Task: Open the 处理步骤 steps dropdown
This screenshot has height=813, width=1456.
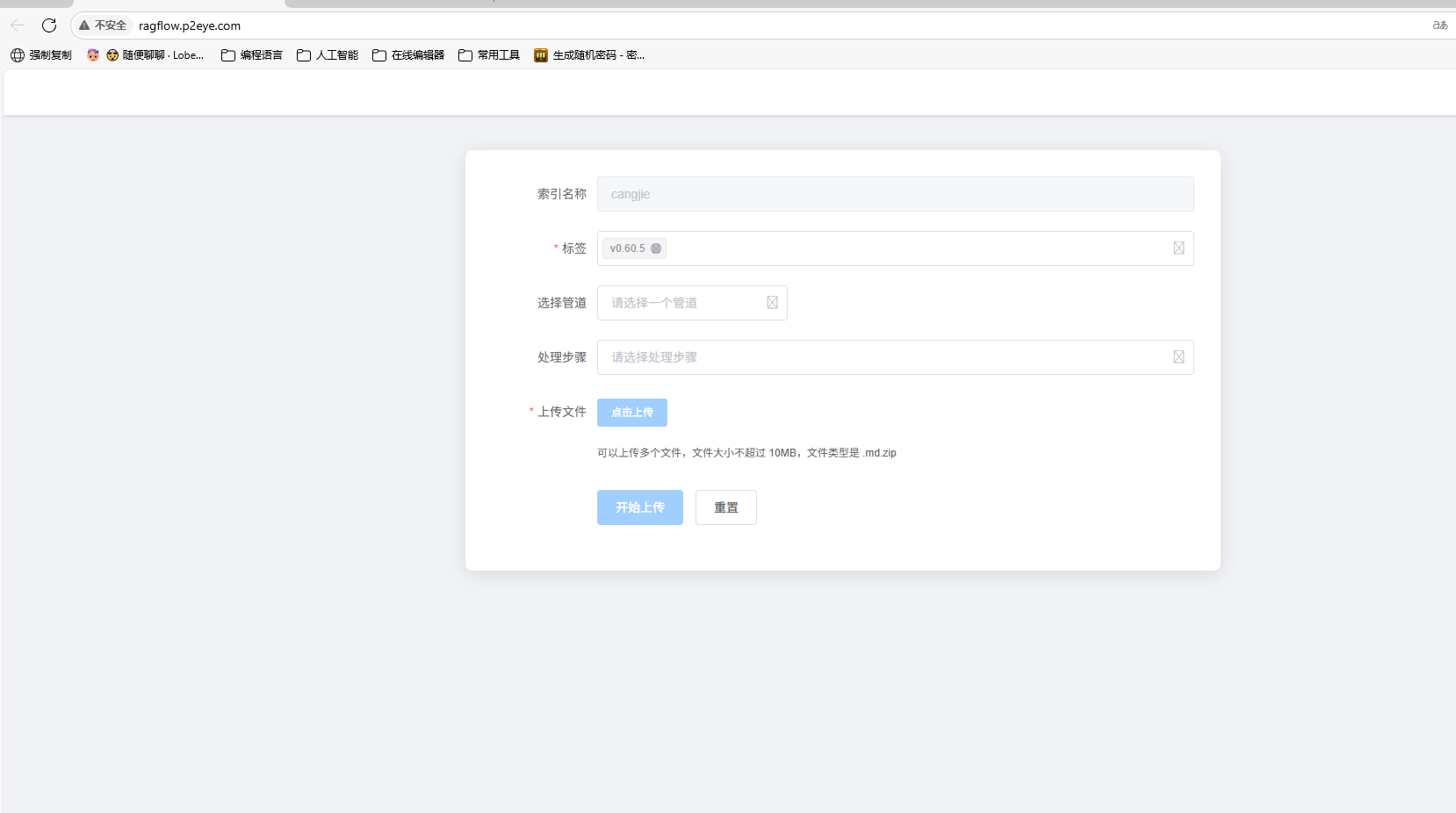Action: (878, 356)
